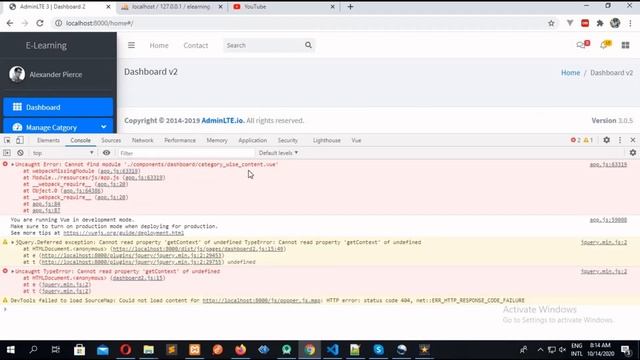Open Default levels dropdown

click(x=278, y=153)
